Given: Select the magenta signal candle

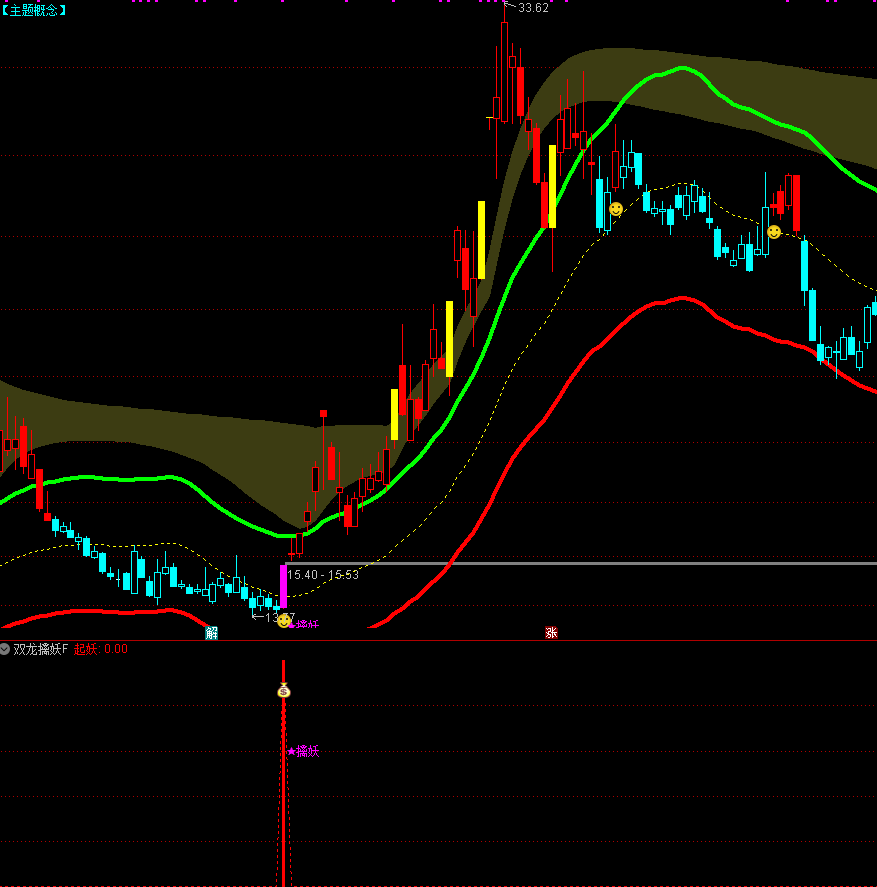Looking at the screenshot, I should coord(284,586).
